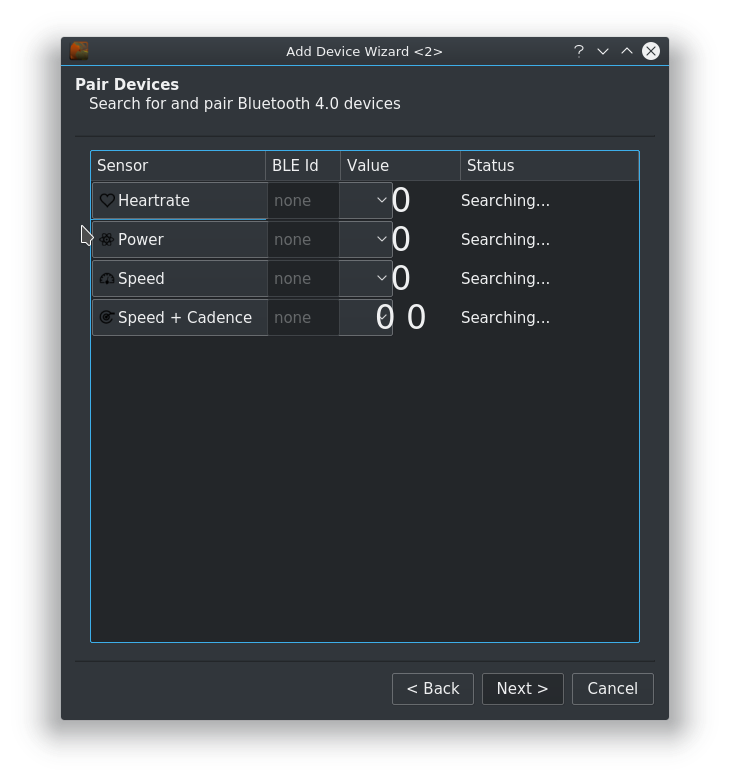Image resolution: width=730 pixels, height=781 pixels.
Task: Open the Heartrate sensor dropdown
Action: pos(382,200)
